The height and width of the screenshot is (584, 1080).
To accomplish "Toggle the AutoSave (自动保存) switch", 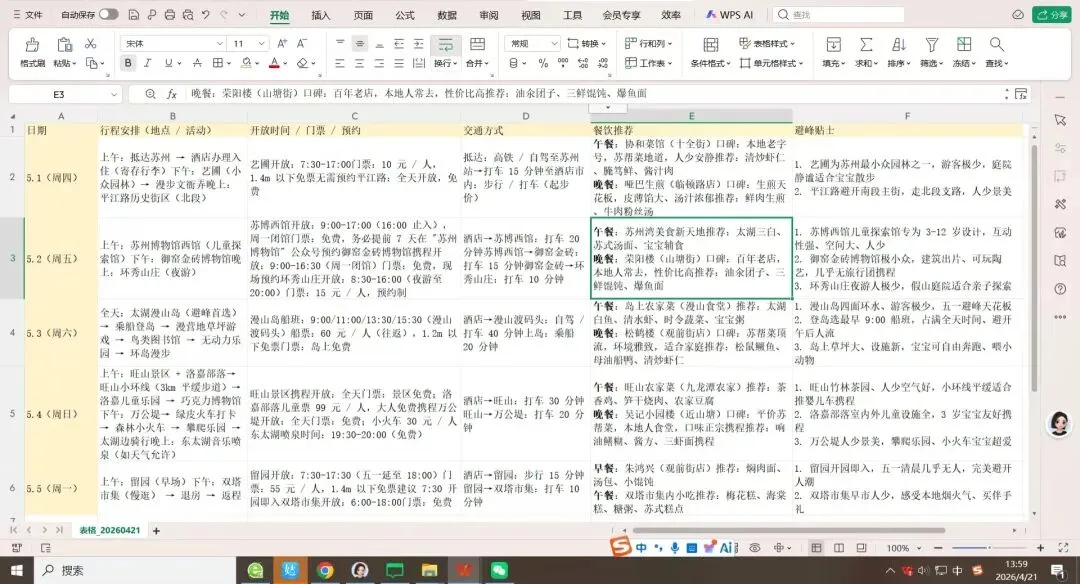I will click(x=108, y=14).
